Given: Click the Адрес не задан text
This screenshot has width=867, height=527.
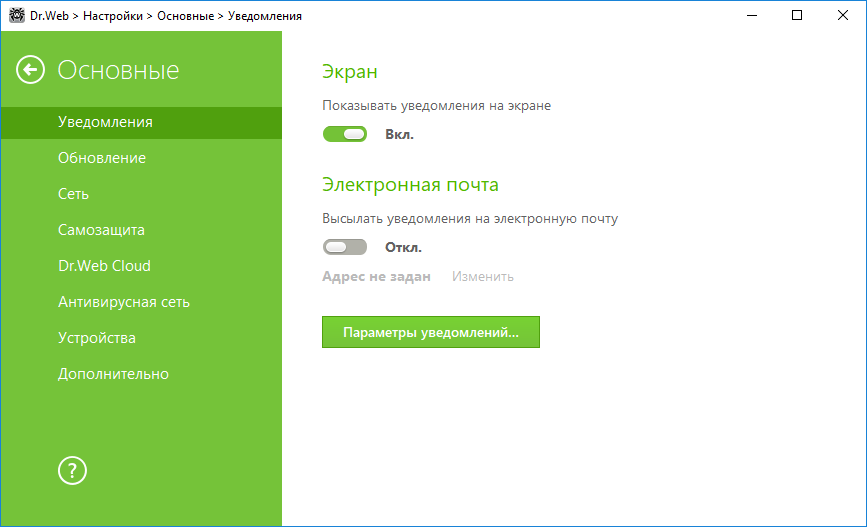Looking at the screenshot, I should pos(376,276).
